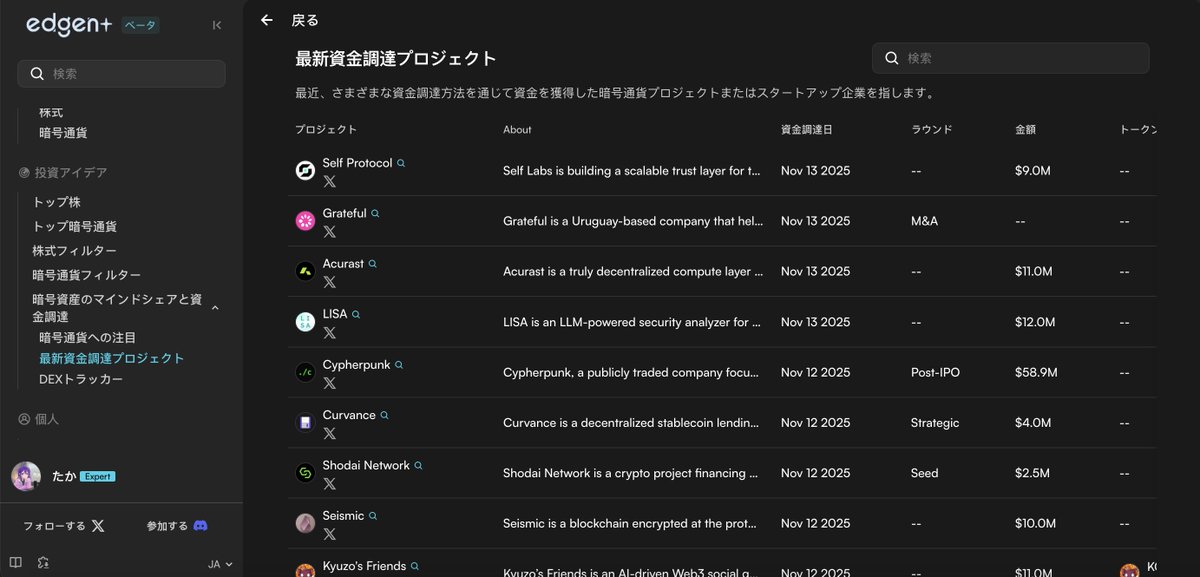This screenshot has height=577, width=1200.
Task: Open Acurast's X profile icon
Action: click(x=330, y=282)
